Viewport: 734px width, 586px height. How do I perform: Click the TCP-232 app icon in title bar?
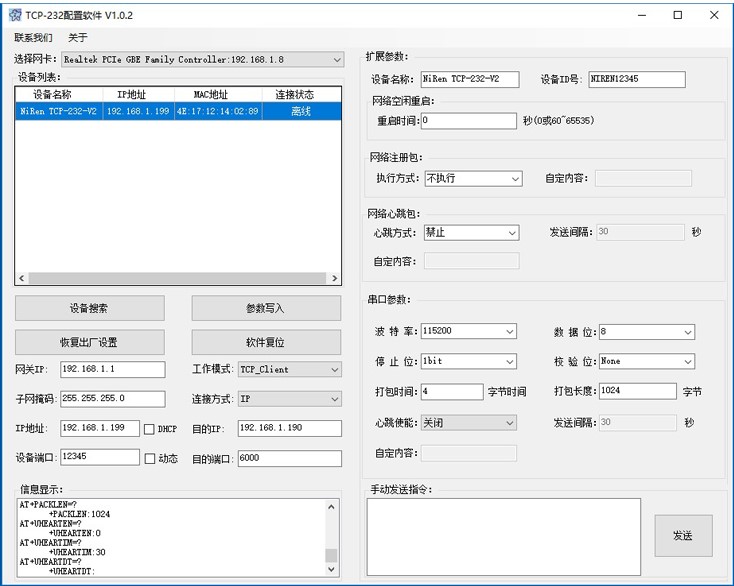click(15, 15)
